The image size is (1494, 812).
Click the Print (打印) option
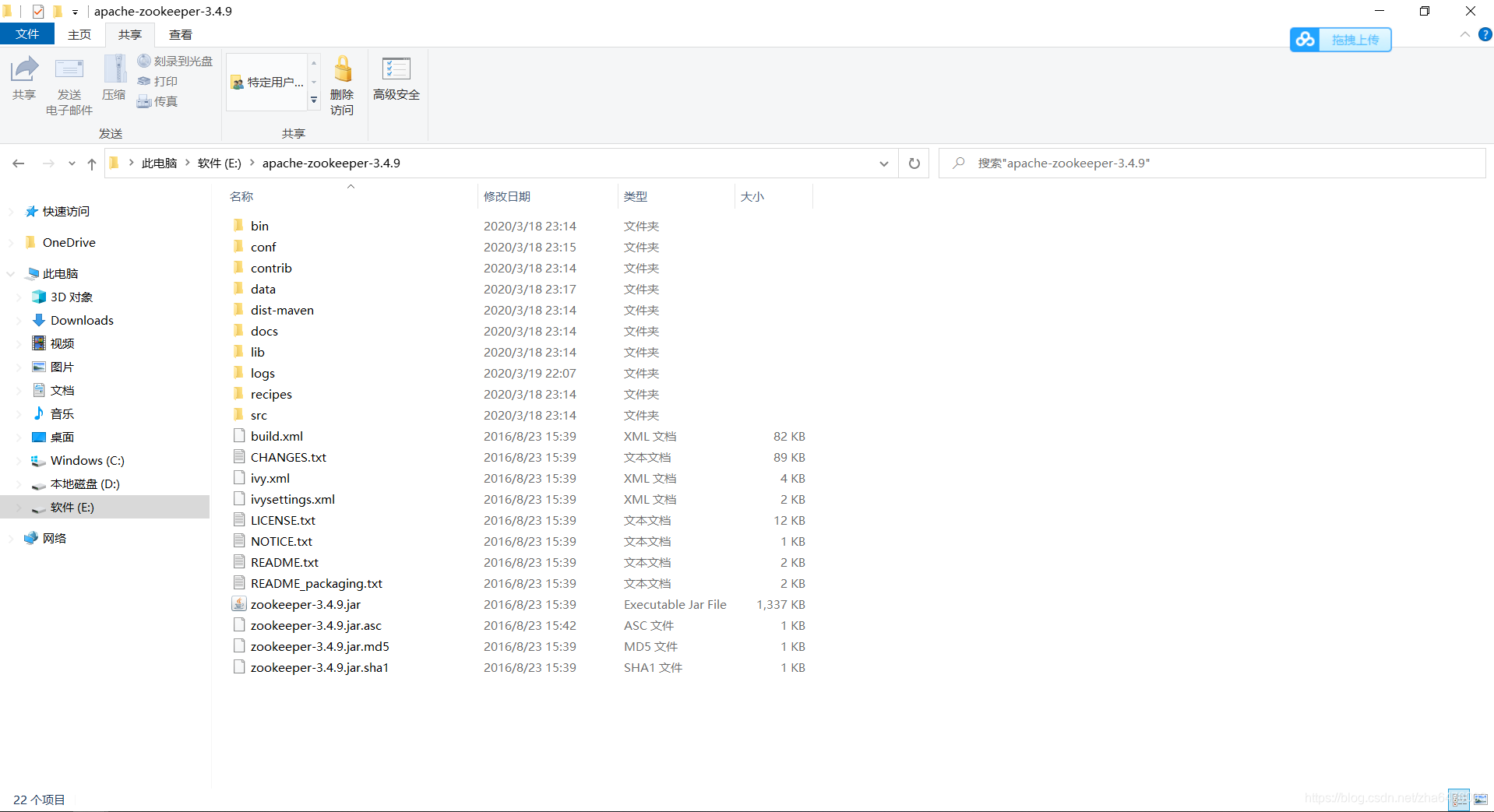click(x=158, y=81)
